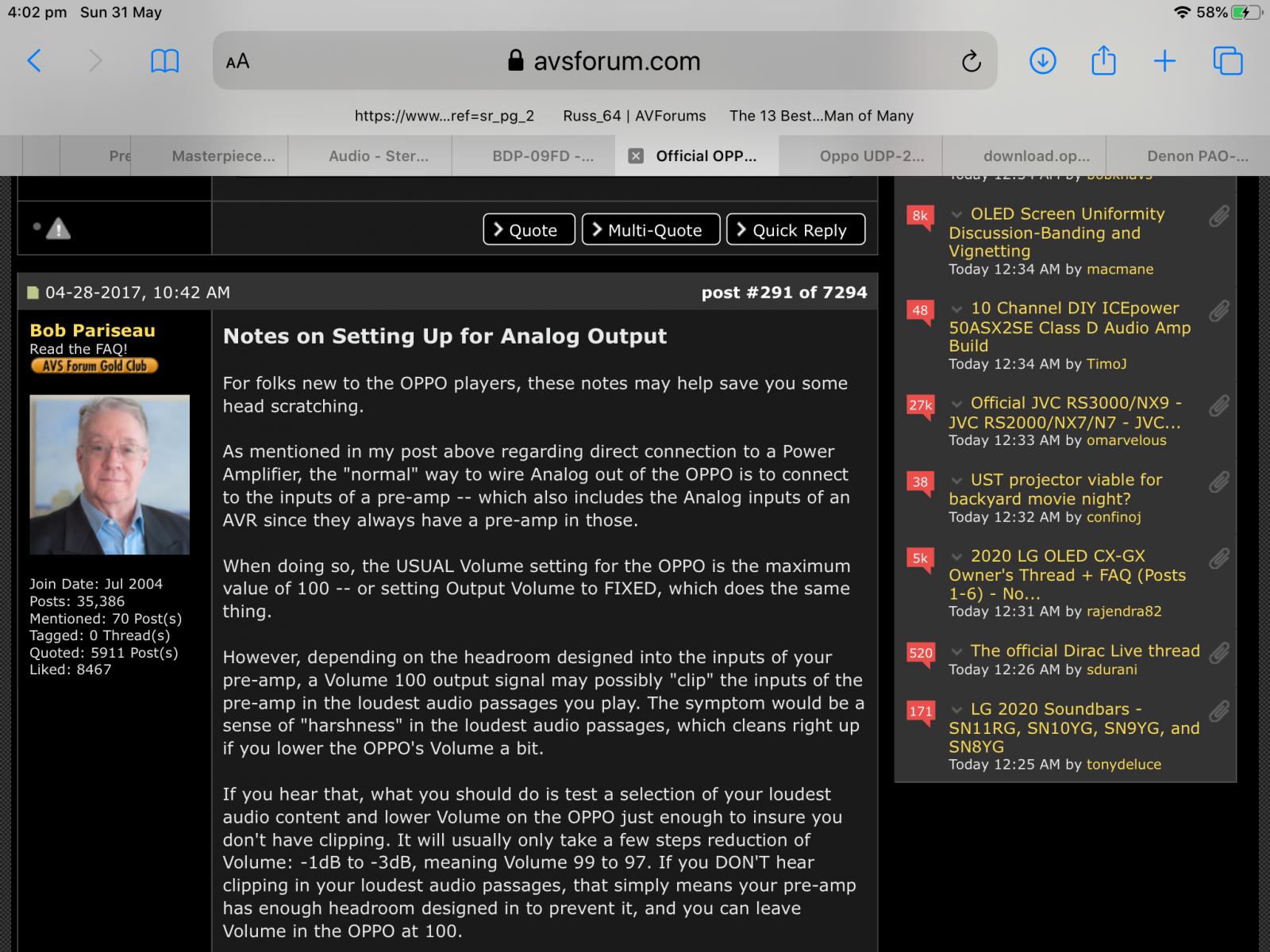Open the Safari bookmarks book icon
Viewport: 1270px width, 952px height.
[165, 60]
